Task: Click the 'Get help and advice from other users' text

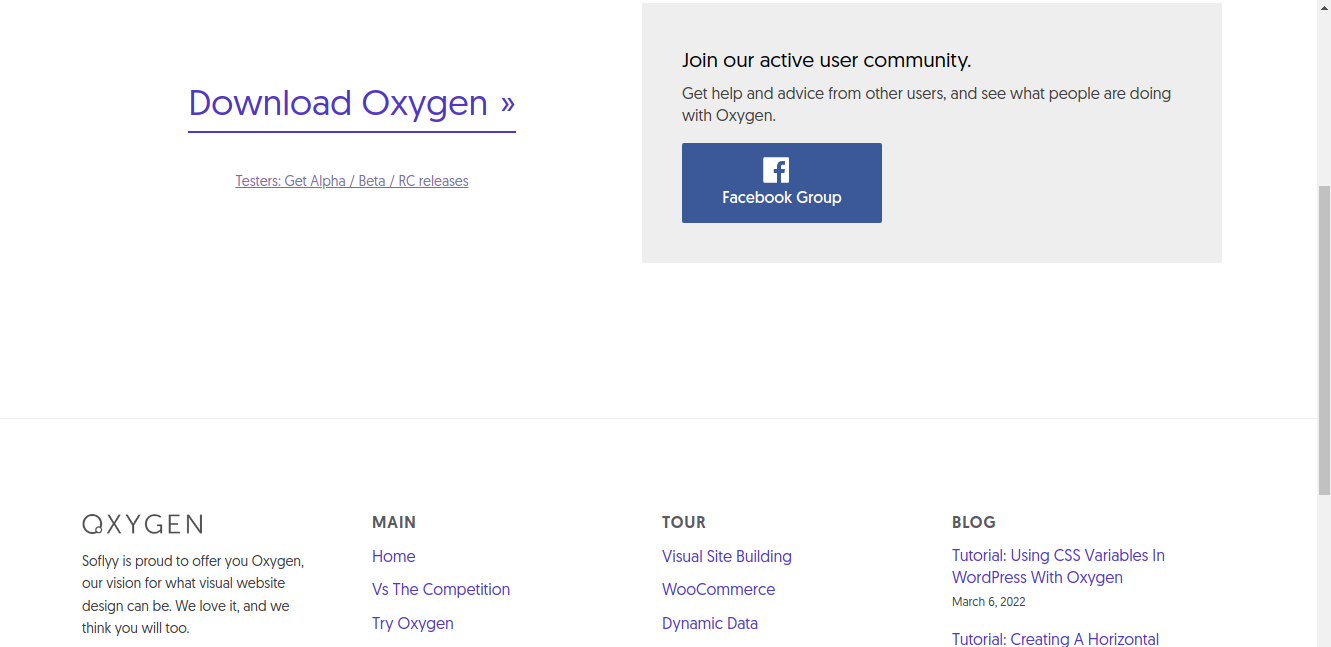Action: (x=926, y=104)
